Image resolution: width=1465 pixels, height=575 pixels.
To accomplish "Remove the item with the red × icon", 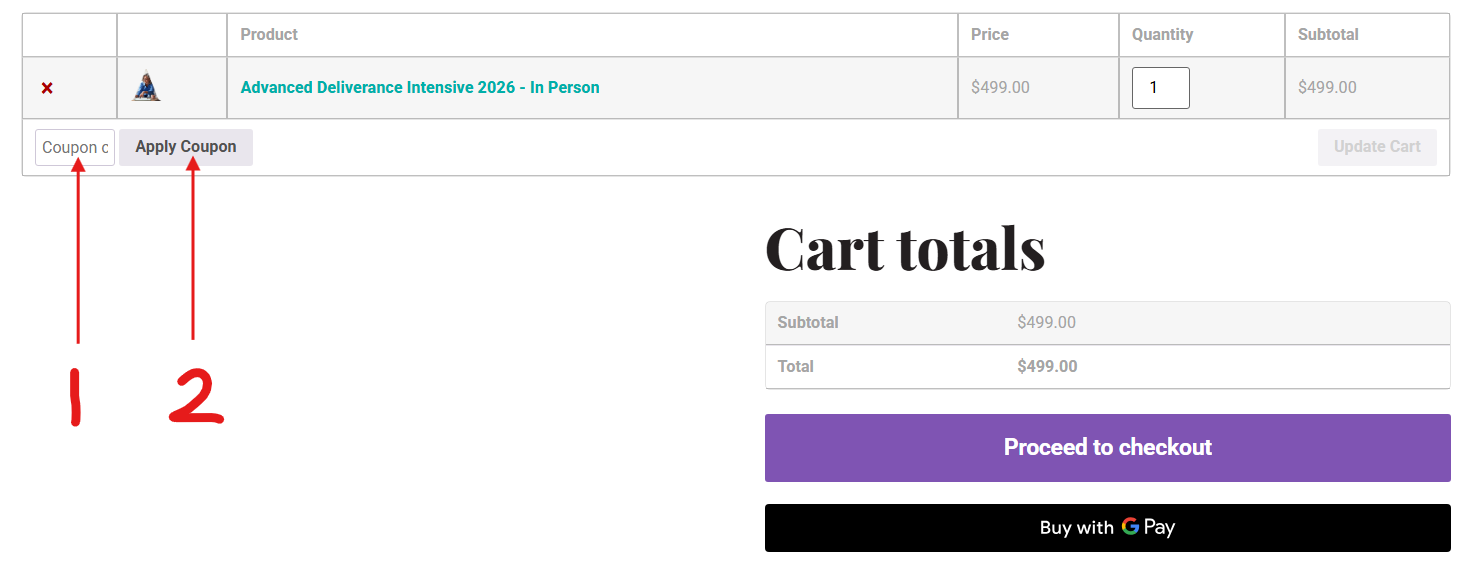I will [x=47, y=88].
